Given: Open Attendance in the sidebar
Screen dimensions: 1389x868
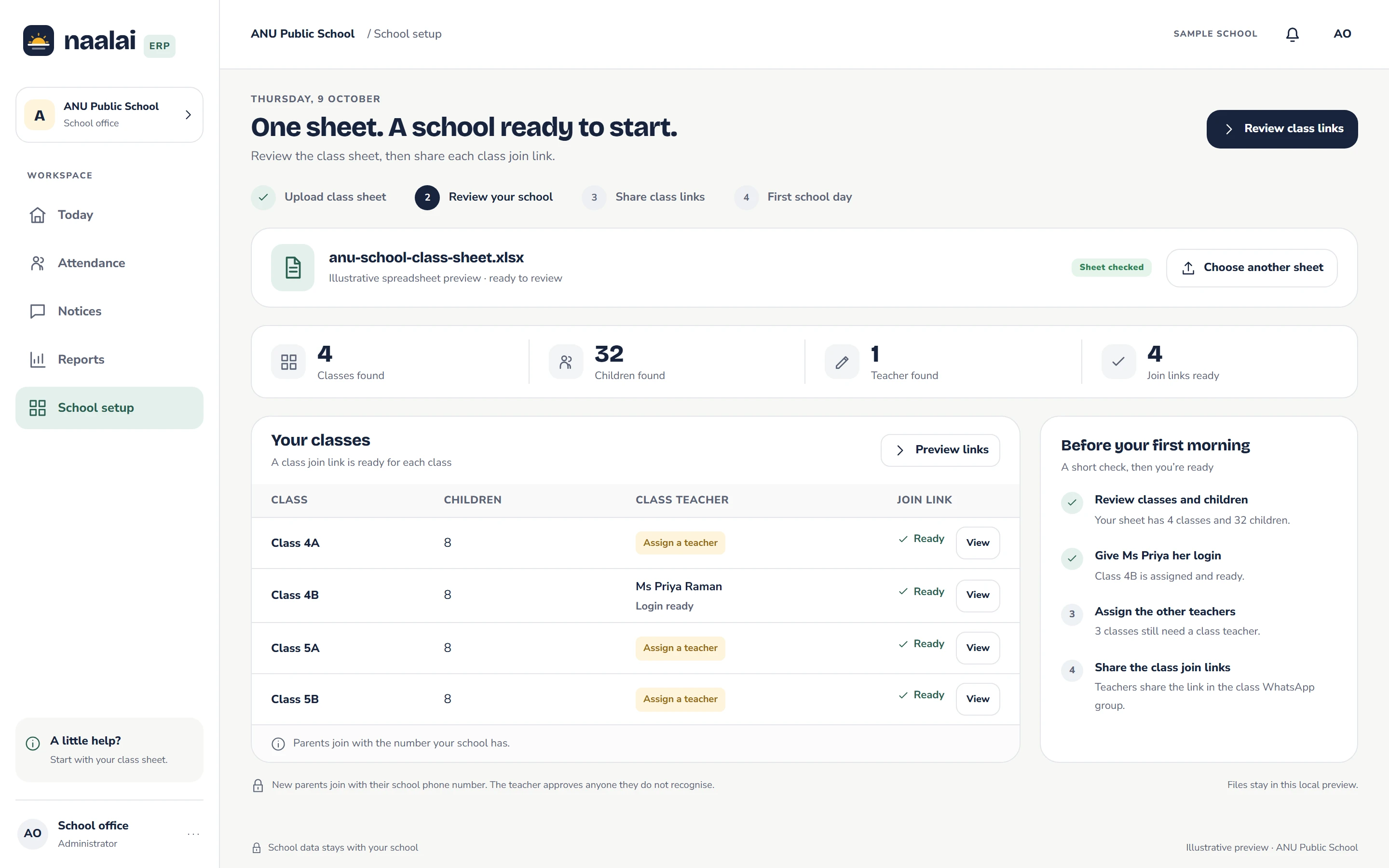Looking at the screenshot, I should [109, 263].
